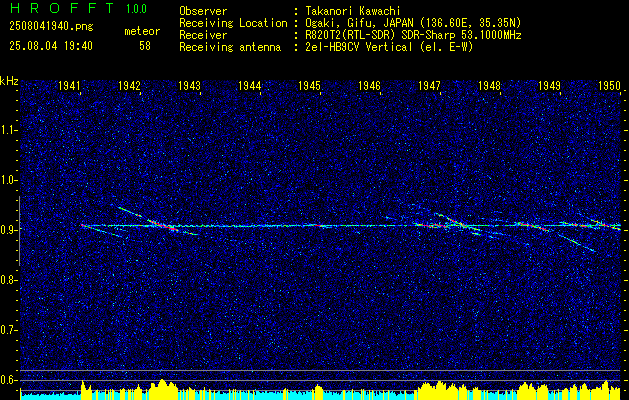Click the 1941 time marker

point(70,85)
